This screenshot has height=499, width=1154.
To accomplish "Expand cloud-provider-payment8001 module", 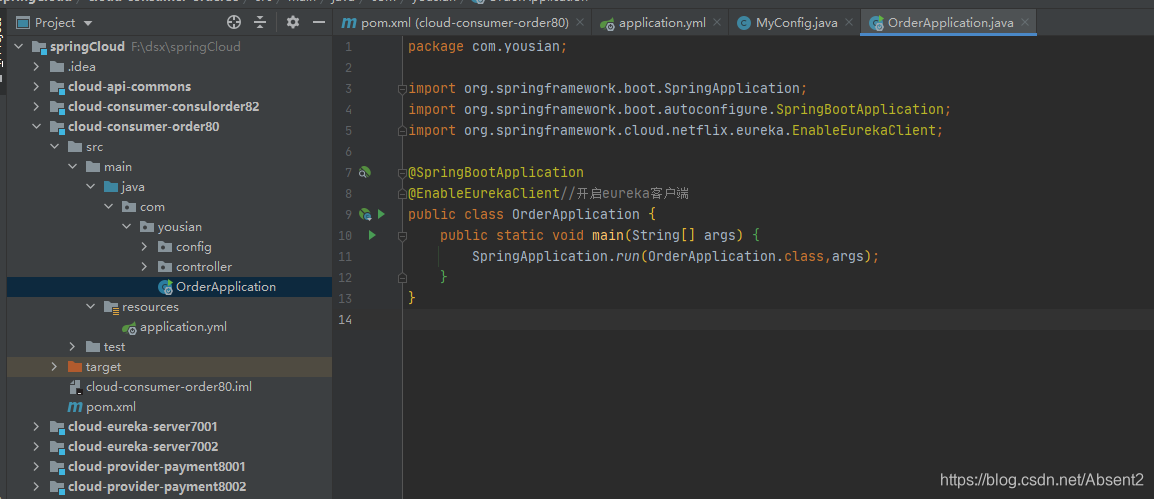I will (36, 467).
